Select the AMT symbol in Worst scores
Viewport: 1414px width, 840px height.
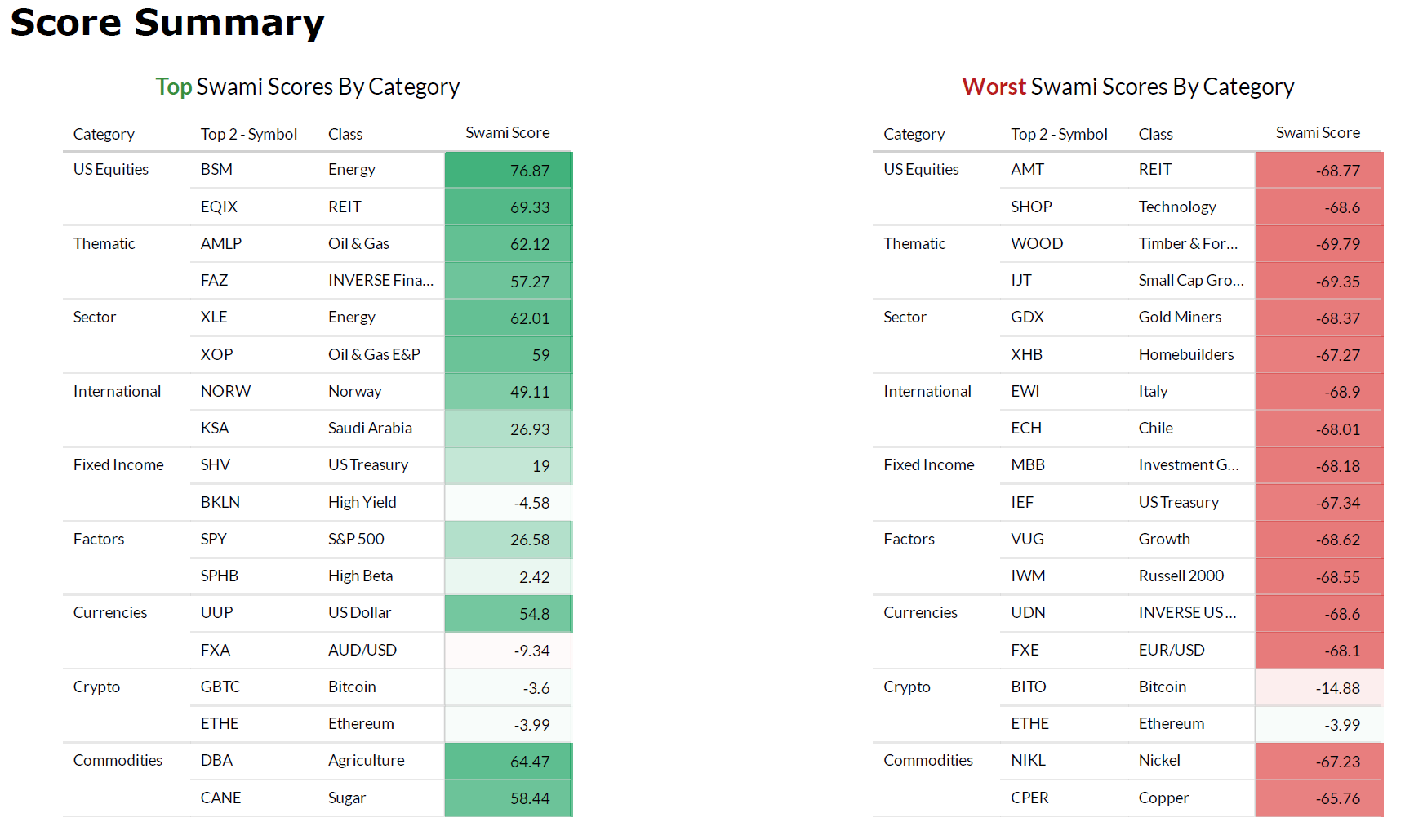point(1027,169)
